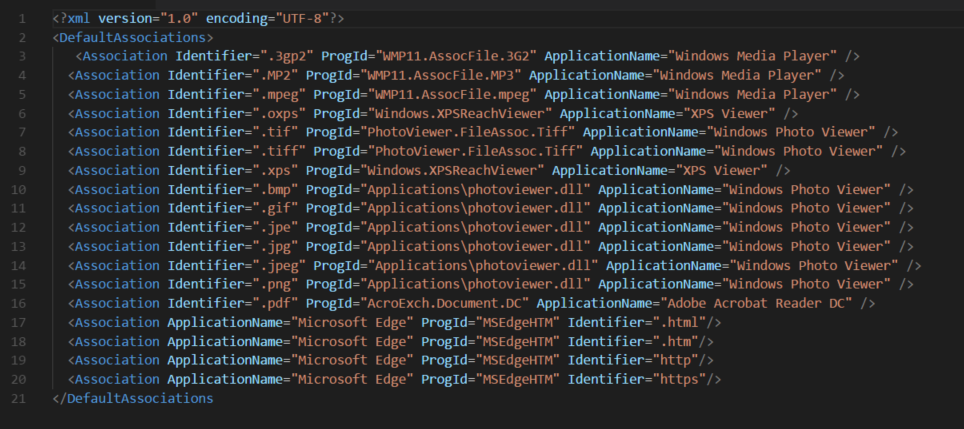The image size is (964, 429).
Task: Click the identifier value ".jpe"
Action: tap(275, 227)
